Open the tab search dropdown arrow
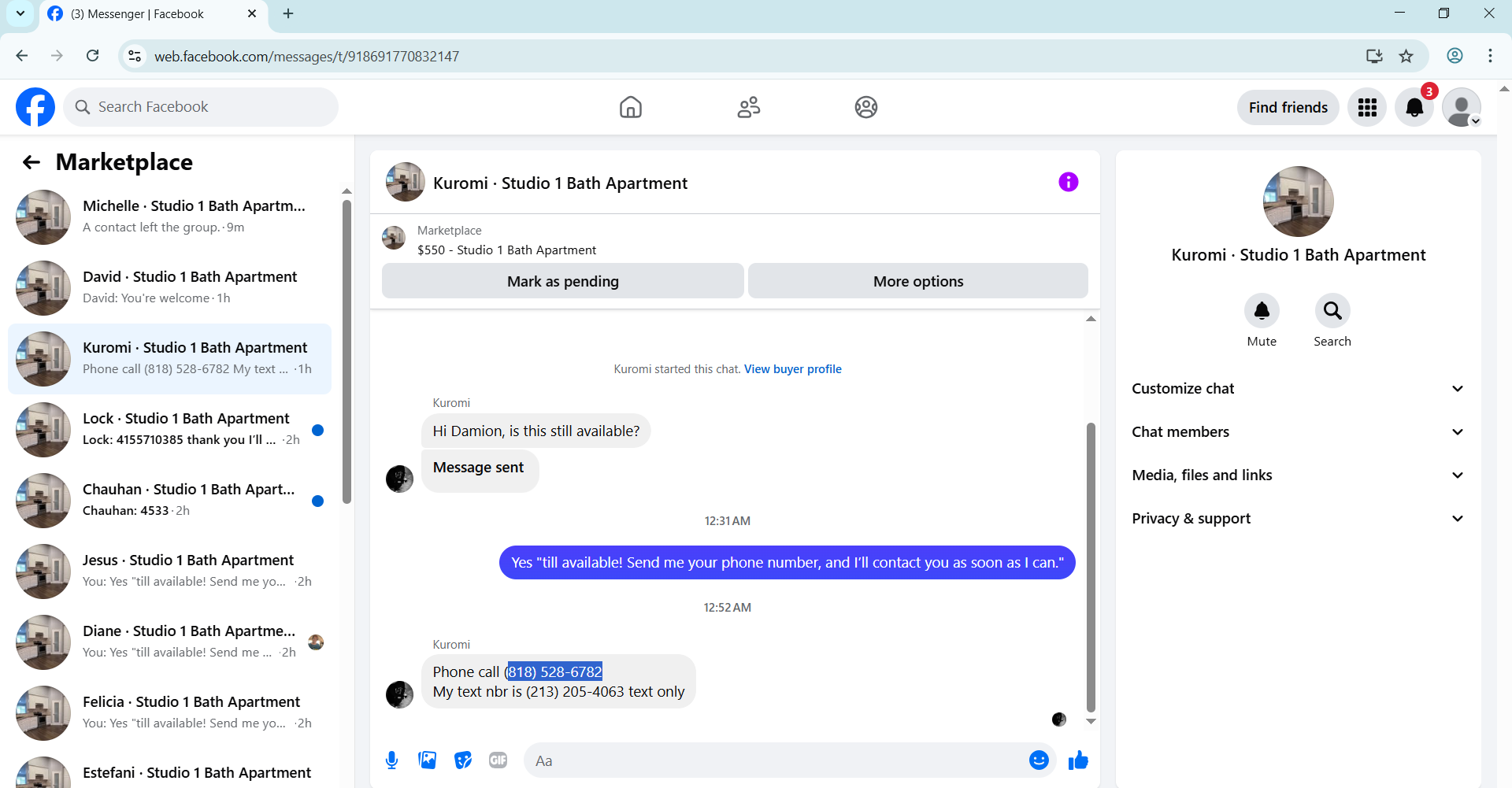Image resolution: width=1512 pixels, height=788 pixels. point(20,13)
